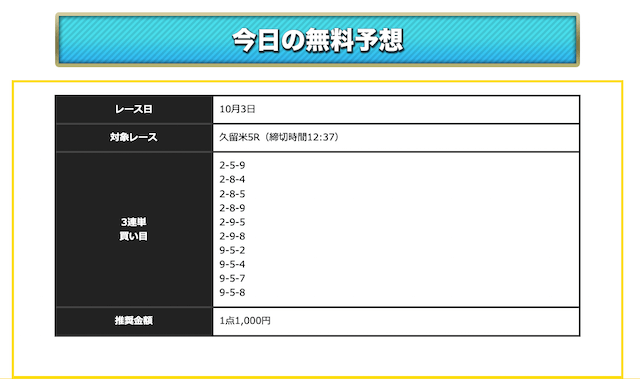Image resolution: width=640 pixels, height=379 pixels.
Task: Click the 1点1,000円 recommended amount
Action: [x=245, y=321]
